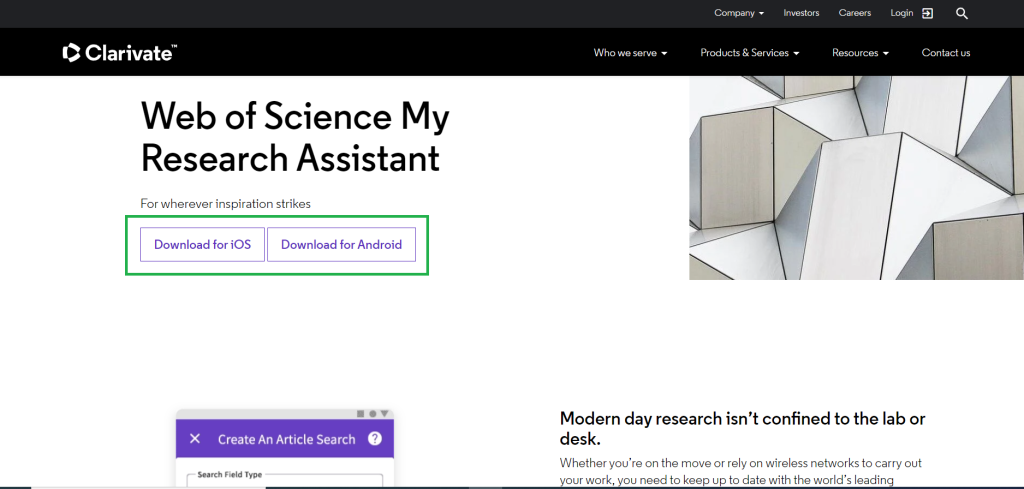Click the Login link text

(x=901, y=13)
